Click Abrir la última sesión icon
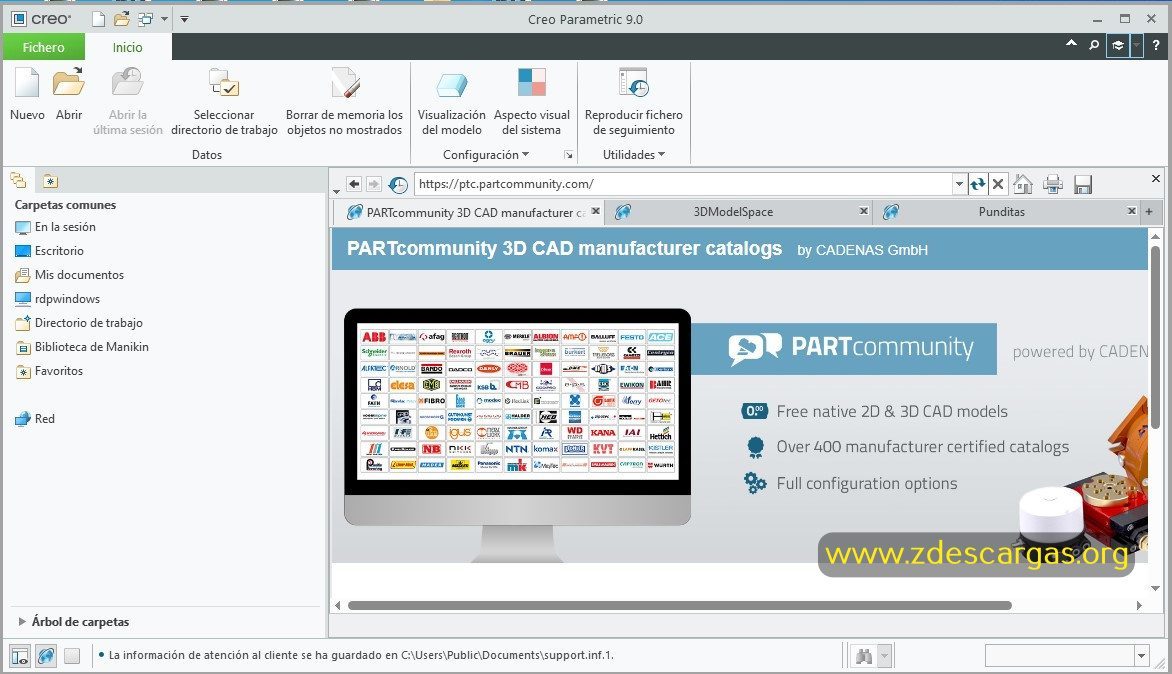The height and width of the screenshot is (674, 1172). (127, 82)
